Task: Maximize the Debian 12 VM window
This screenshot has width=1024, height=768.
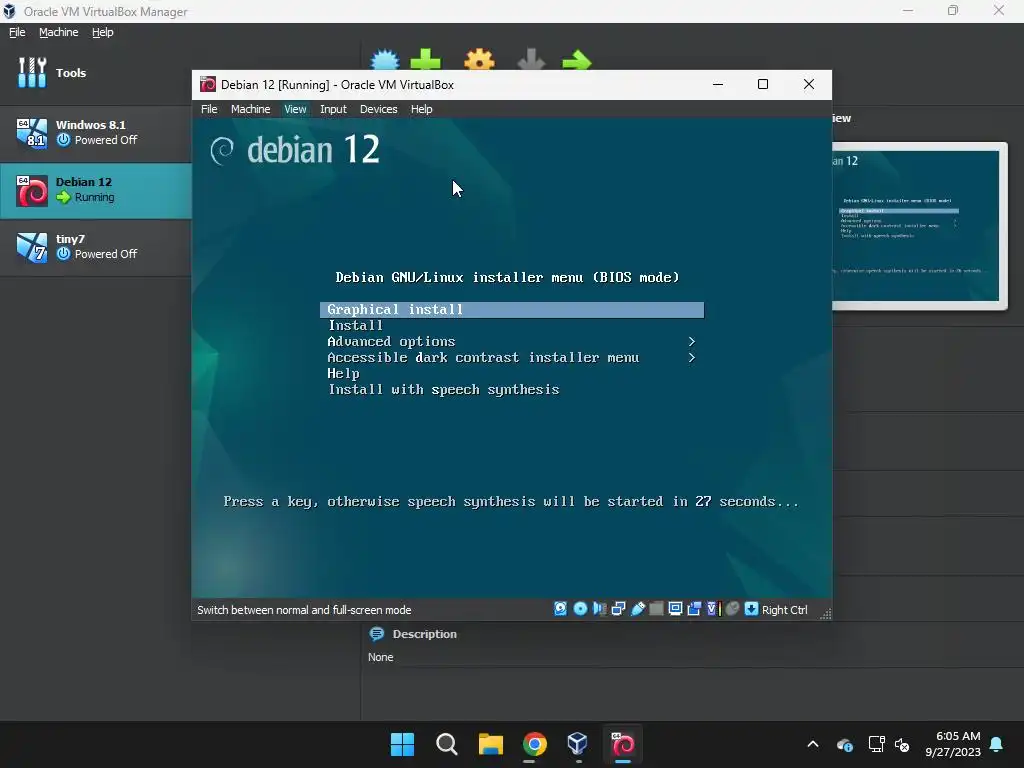Action: point(762,84)
